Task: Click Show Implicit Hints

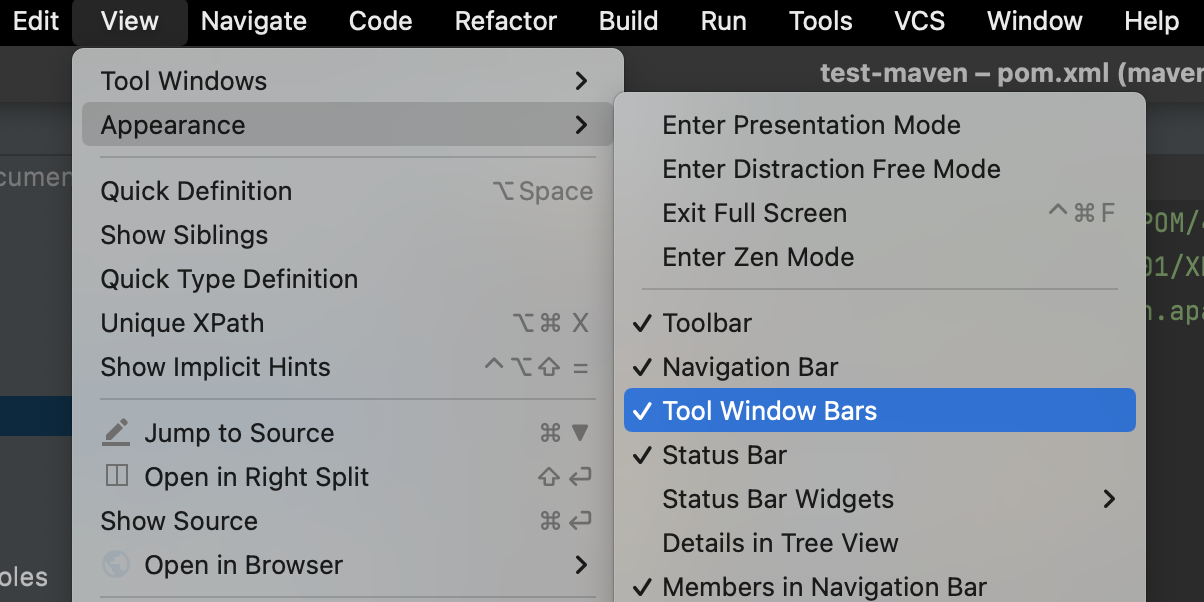Action: coord(215,367)
